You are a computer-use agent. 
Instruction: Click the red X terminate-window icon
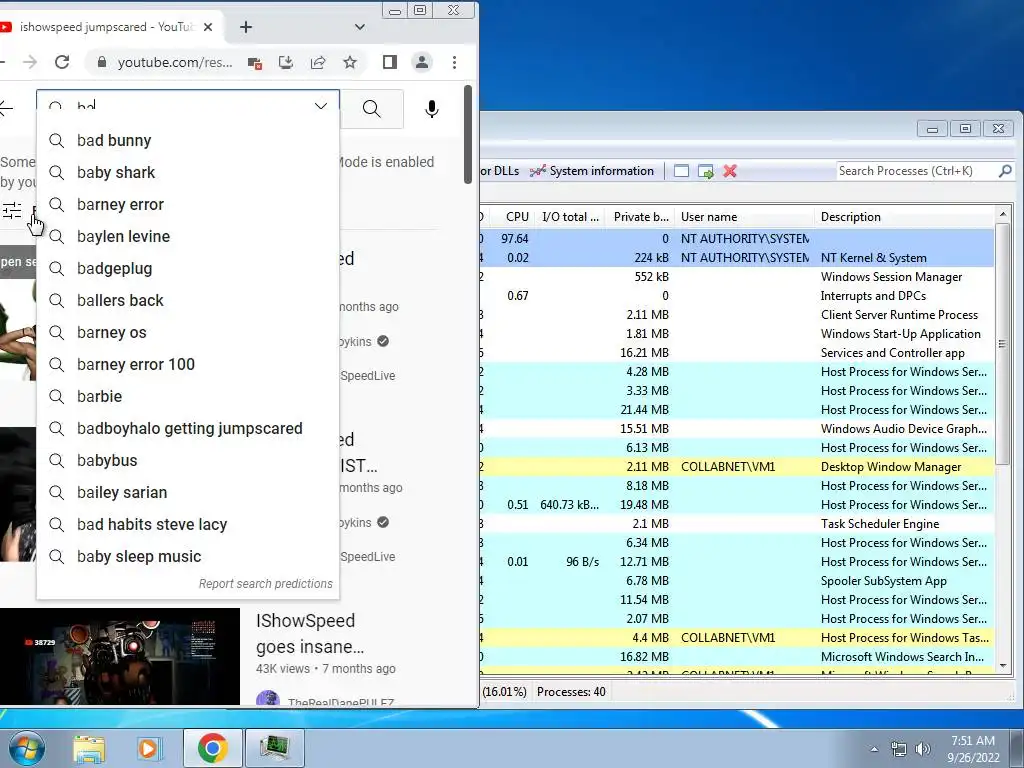tap(730, 171)
